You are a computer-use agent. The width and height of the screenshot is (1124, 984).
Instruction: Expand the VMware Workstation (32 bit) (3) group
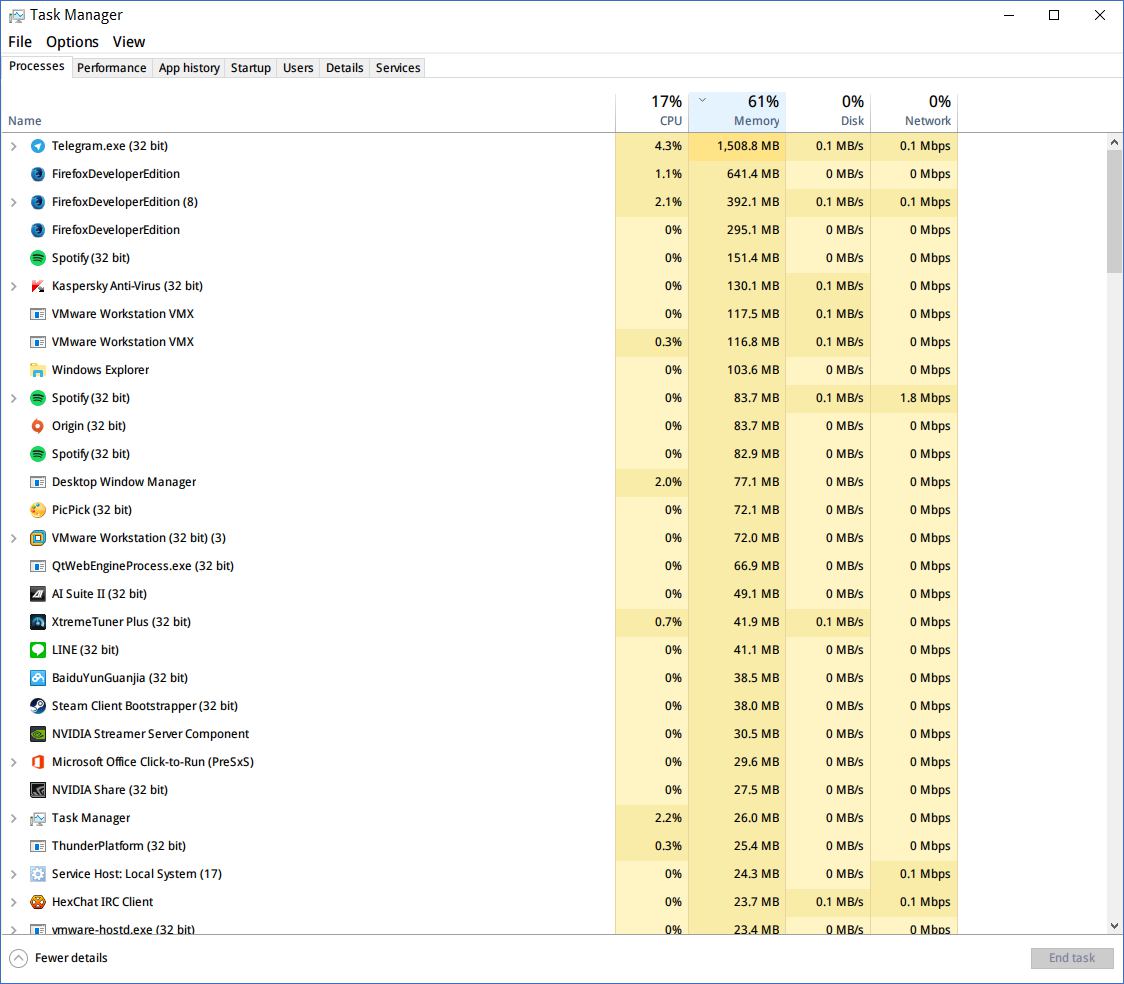(14, 538)
